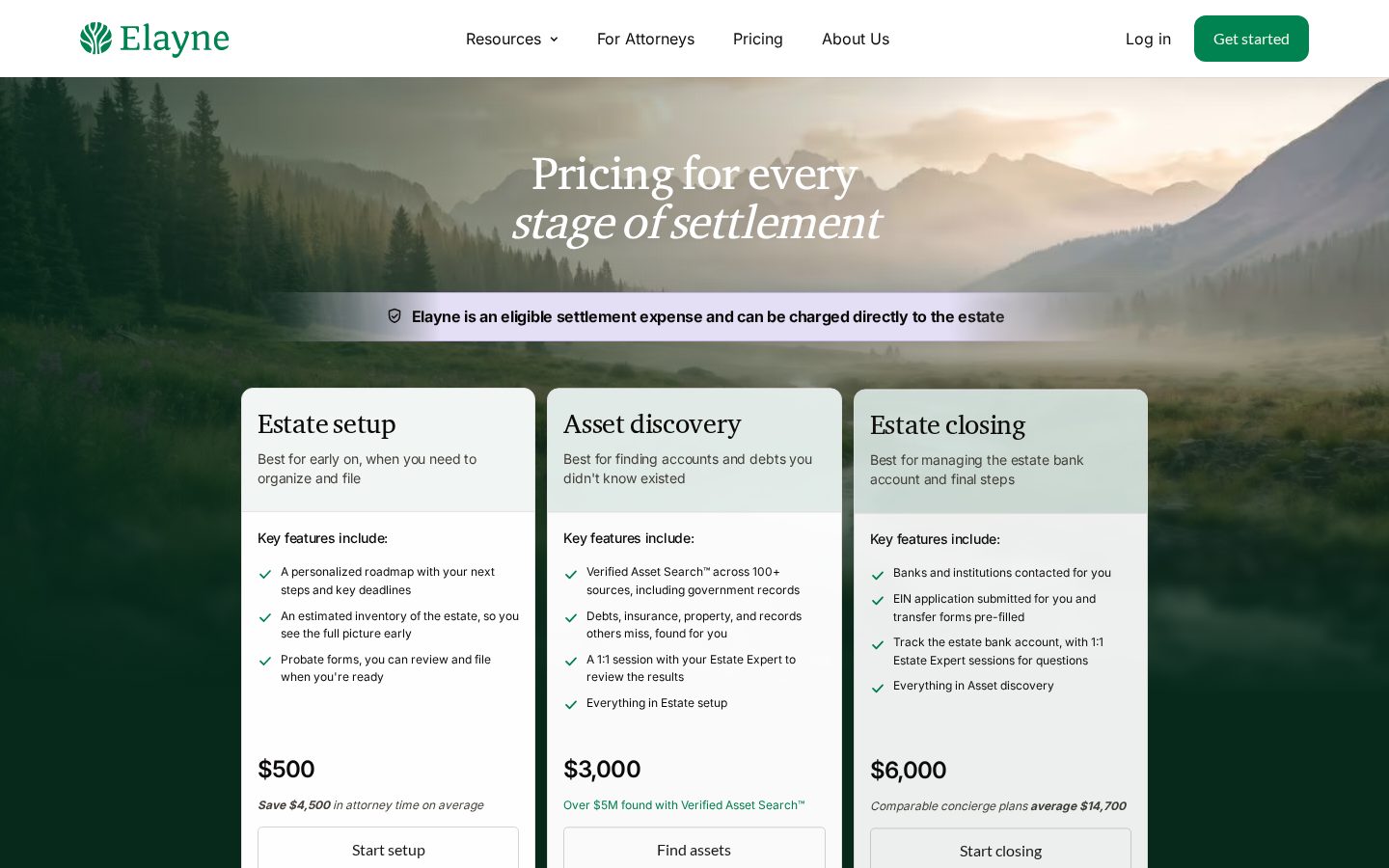Click 'Pricing for every stage of settlement' headline
Screen dimensions: 1389x868
694,199
